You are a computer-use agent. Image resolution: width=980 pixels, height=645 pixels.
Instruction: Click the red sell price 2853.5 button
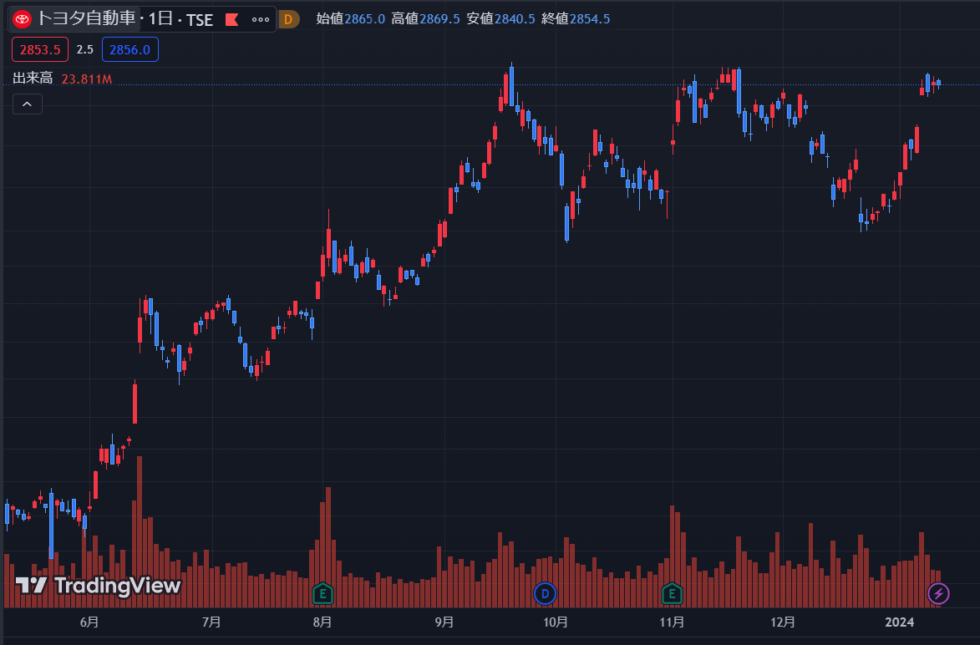click(40, 50)
